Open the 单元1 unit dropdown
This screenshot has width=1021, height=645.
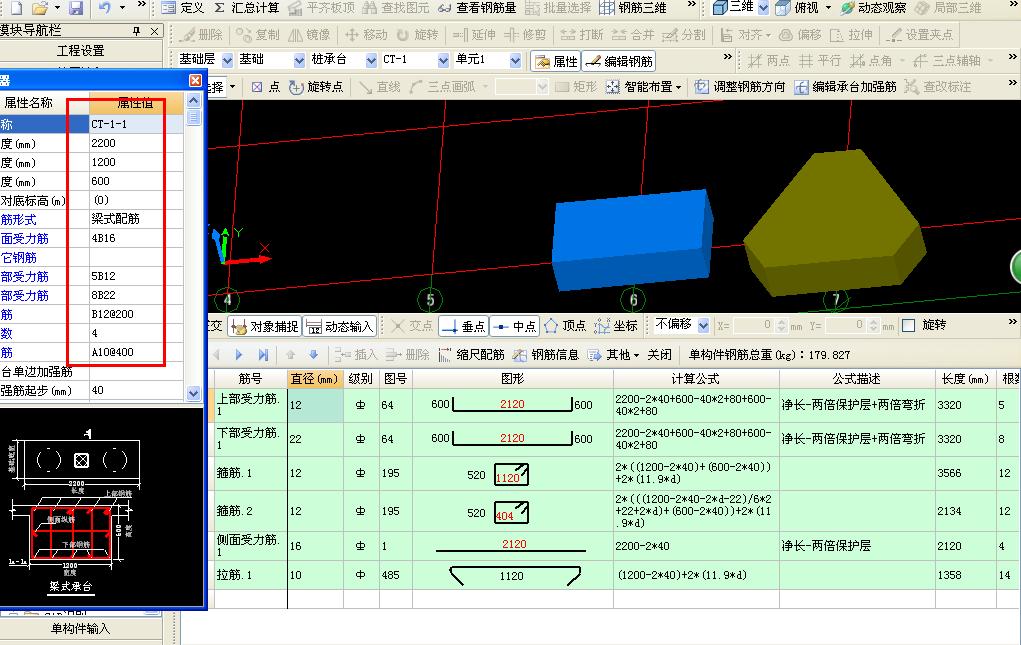click(x=515, y=60)
